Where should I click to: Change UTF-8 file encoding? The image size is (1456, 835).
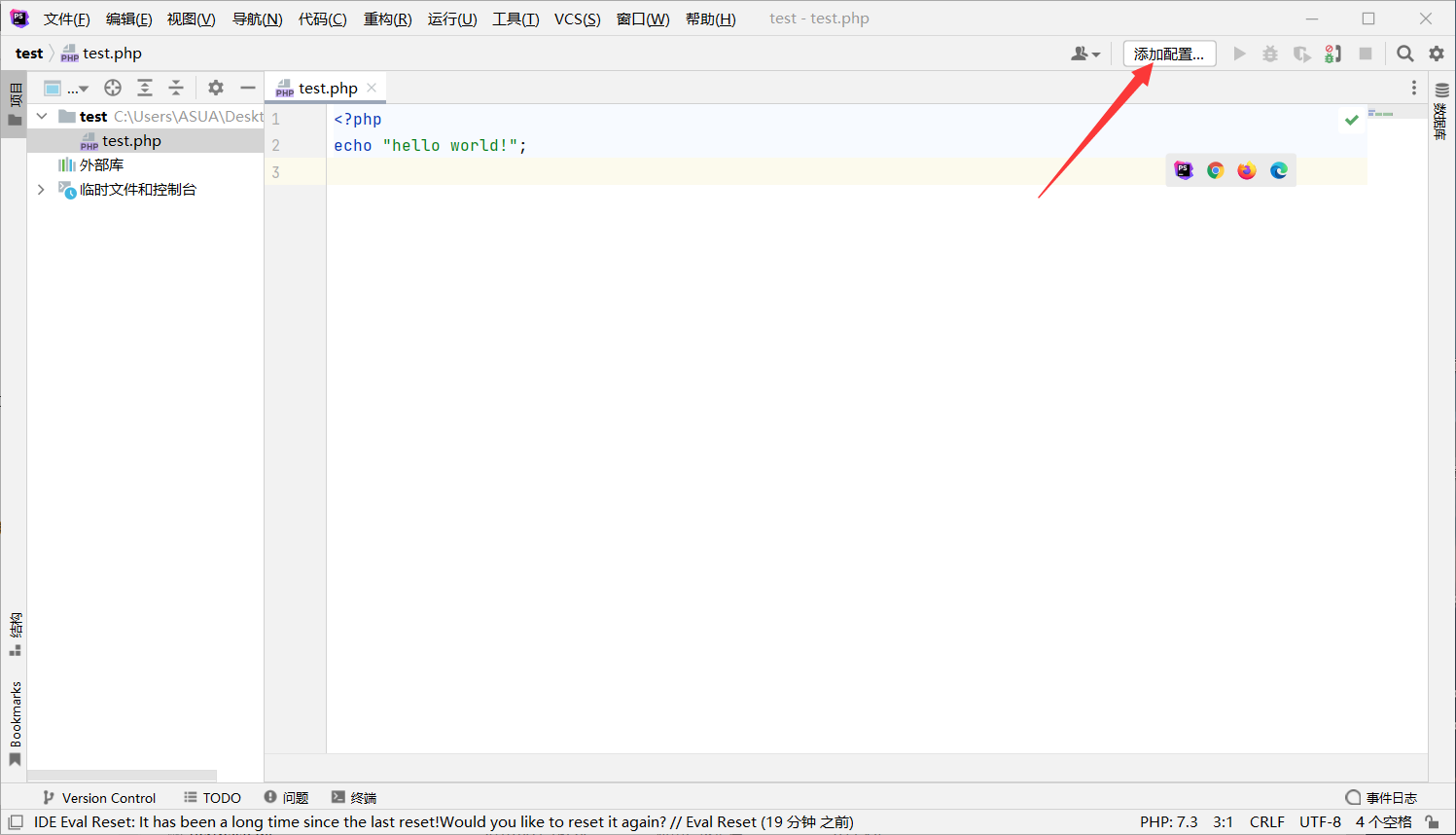coord(1320,822)
